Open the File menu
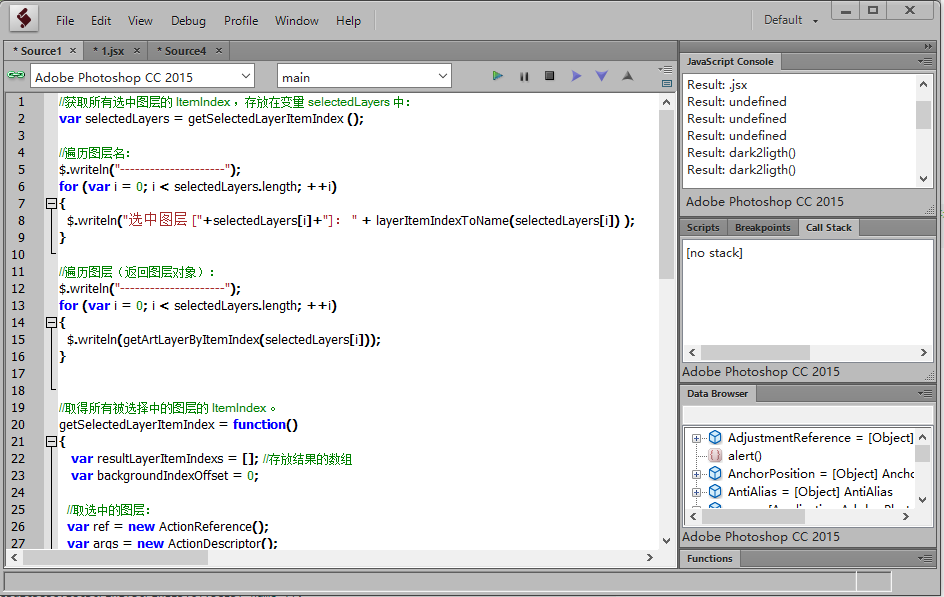This screenshot has height=597, width=944. (65, 20)
